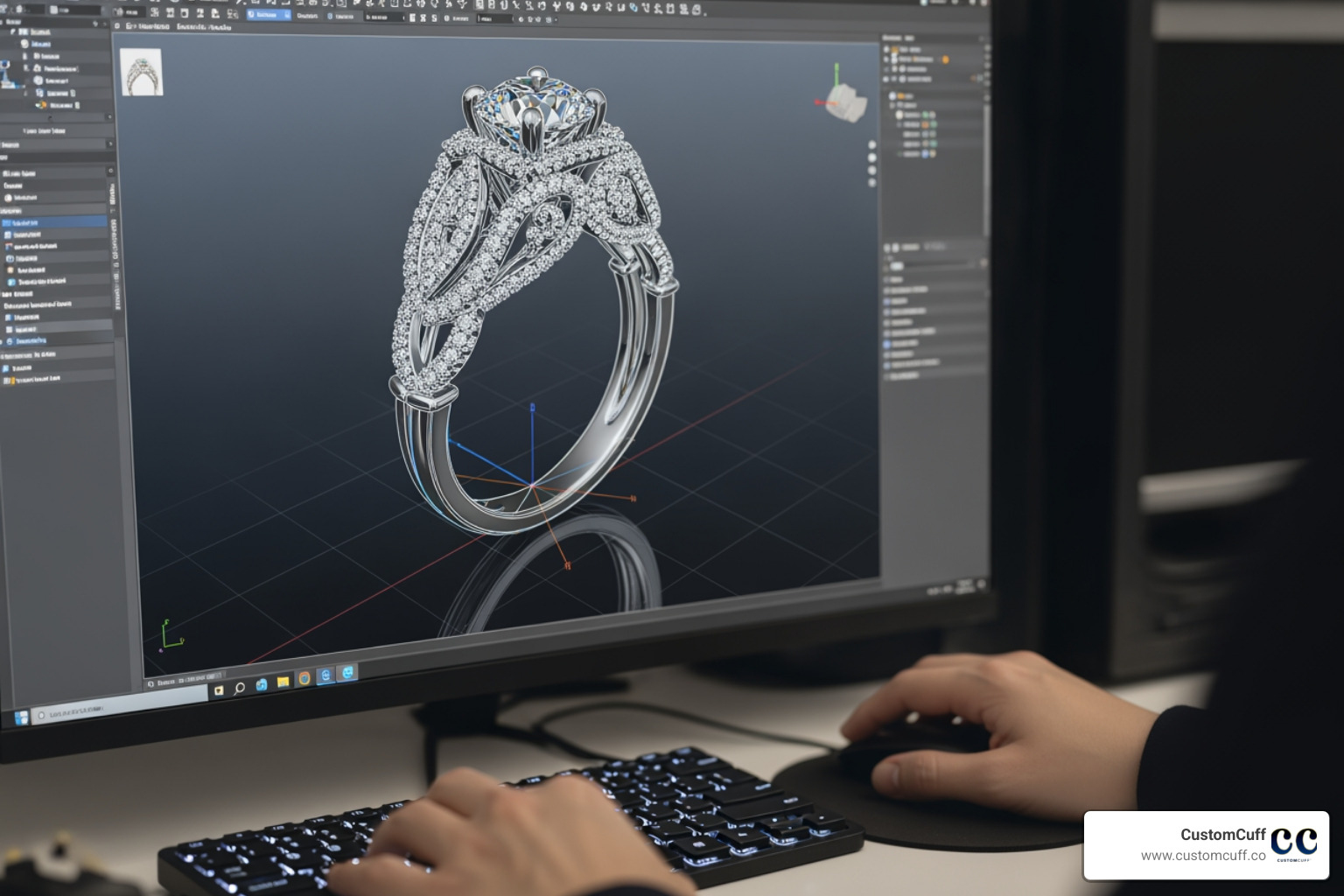Click the orange material sphere icon in the right panel
Screen dimensions: 1344x896
click(x=945, y=59)
